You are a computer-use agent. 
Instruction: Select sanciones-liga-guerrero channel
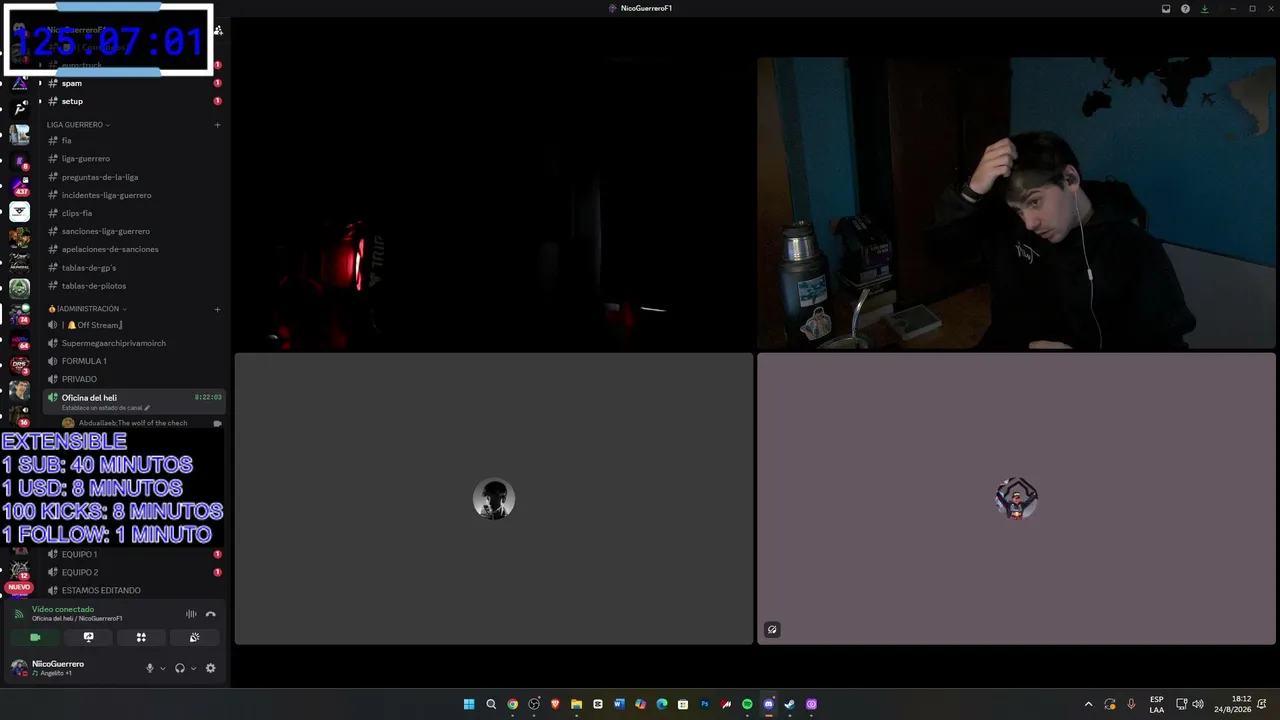[x=132, y=231]
